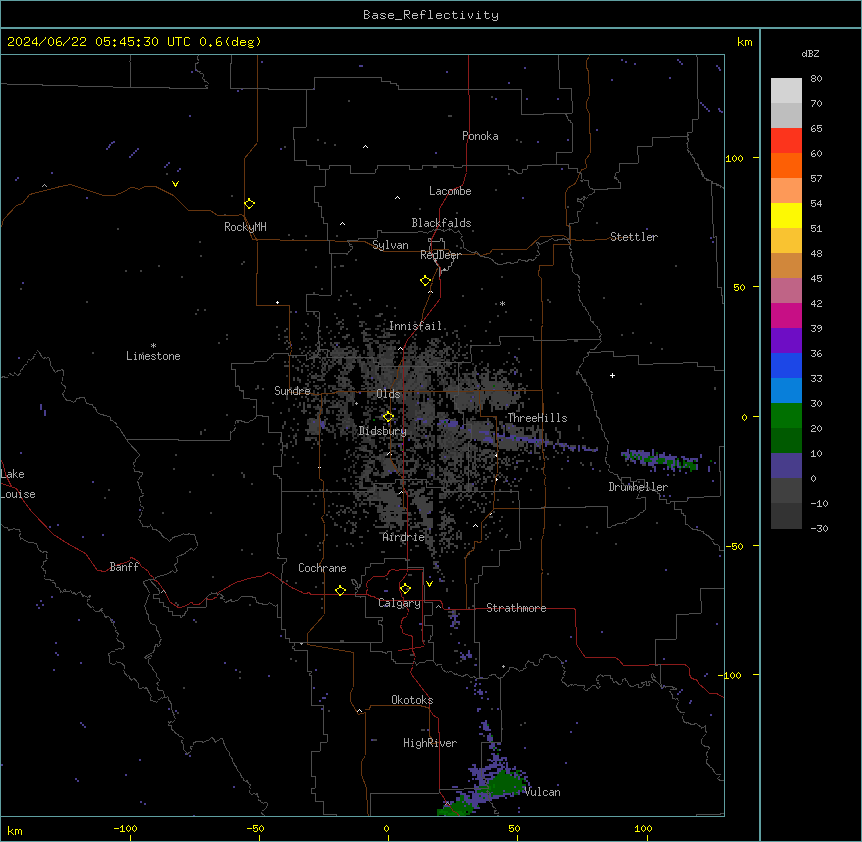The width and height of the screenshot is (862, 842).
Task: Click the asterisk symbol above Limestone
Action: (153, 346)
